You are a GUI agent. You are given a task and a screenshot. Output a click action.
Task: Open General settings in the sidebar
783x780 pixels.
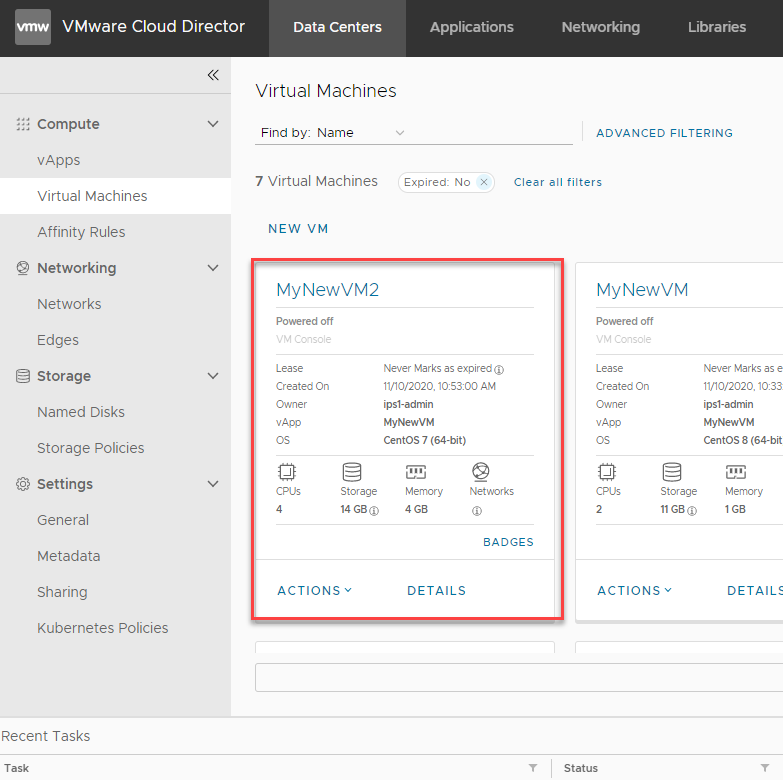pyautogui.click(x=63, y=520)
